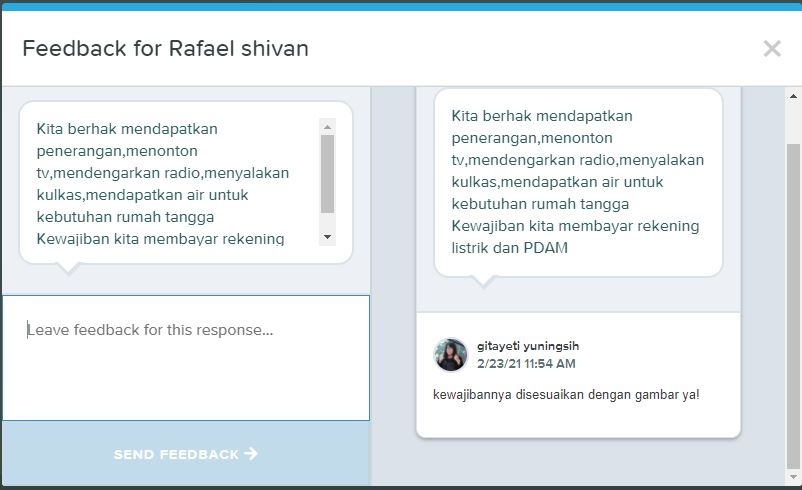Click the 2/23/21 11:54 AM timestamp

pyautogui.click(x=526, y=364)
